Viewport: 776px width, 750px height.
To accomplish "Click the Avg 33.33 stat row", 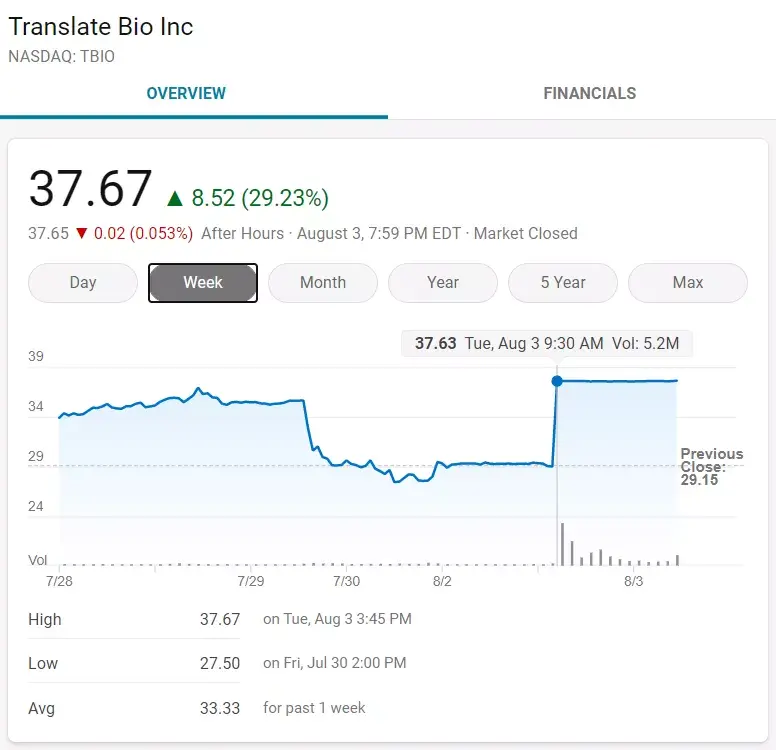I will click(197, 708).
